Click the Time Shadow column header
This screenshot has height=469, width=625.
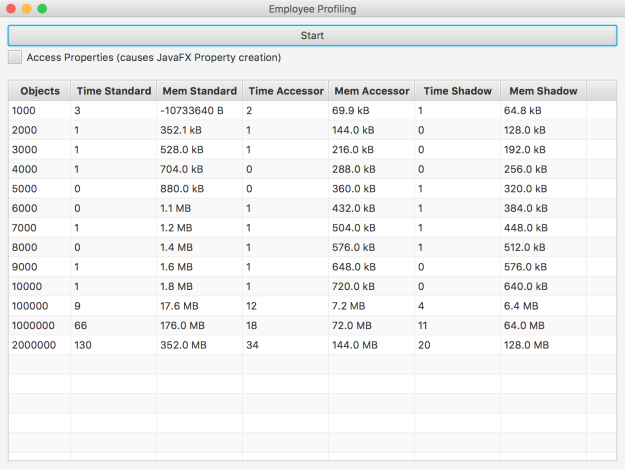tap(457, 91)
